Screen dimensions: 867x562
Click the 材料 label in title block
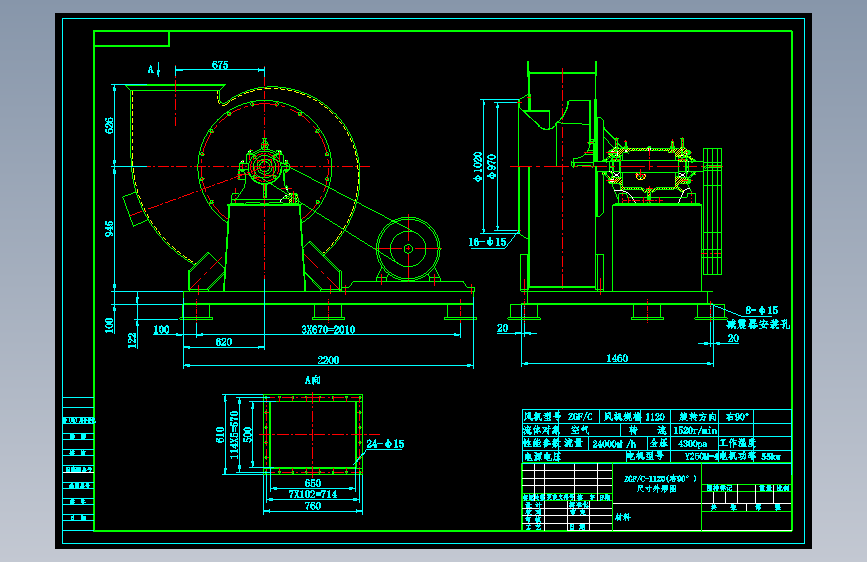tap(623, 518)
